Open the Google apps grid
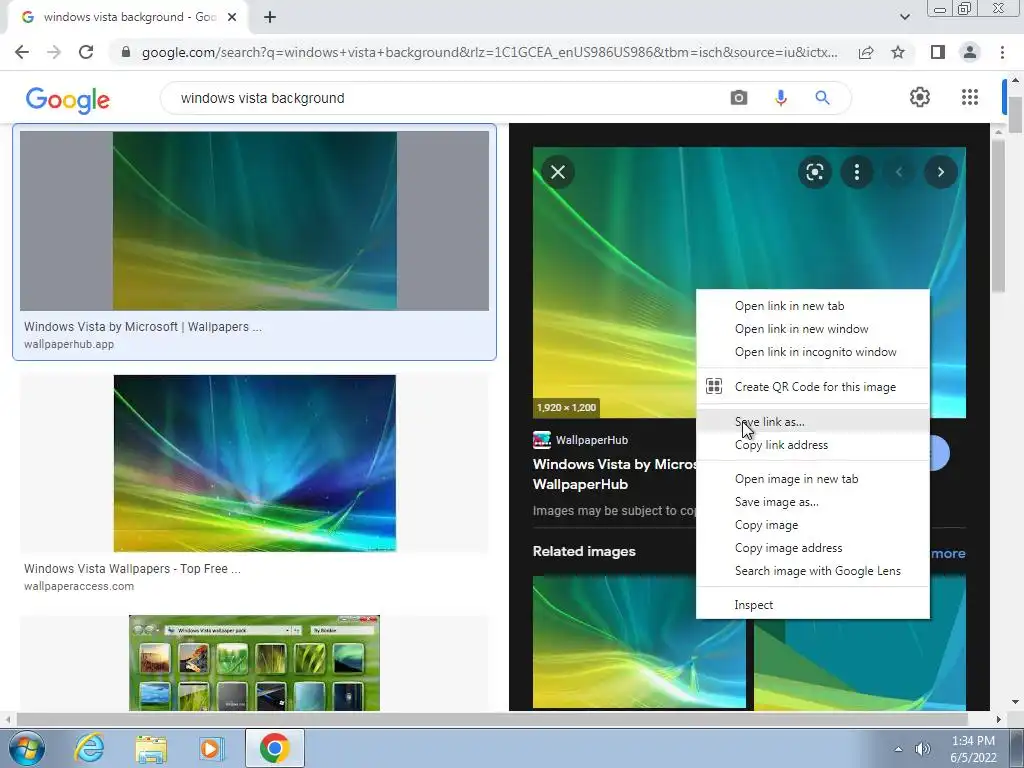Screen dimensions: 1024x768 (x=970, y=97)
